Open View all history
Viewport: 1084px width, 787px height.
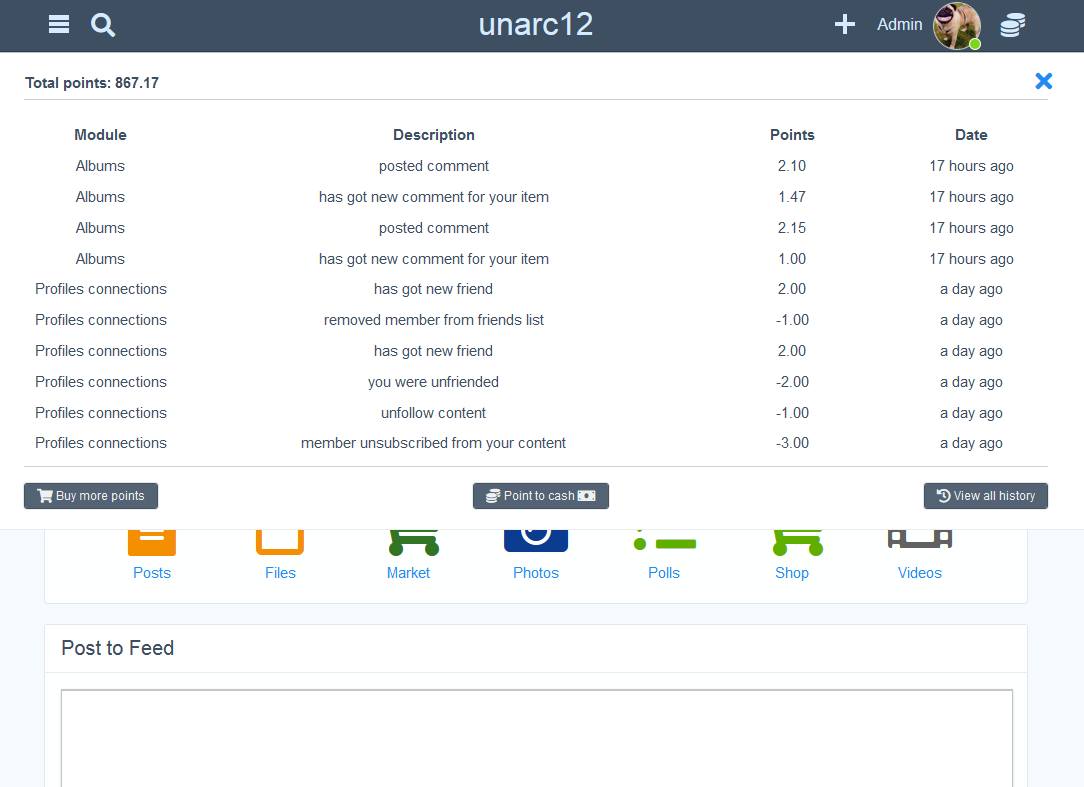pos(985,496)
